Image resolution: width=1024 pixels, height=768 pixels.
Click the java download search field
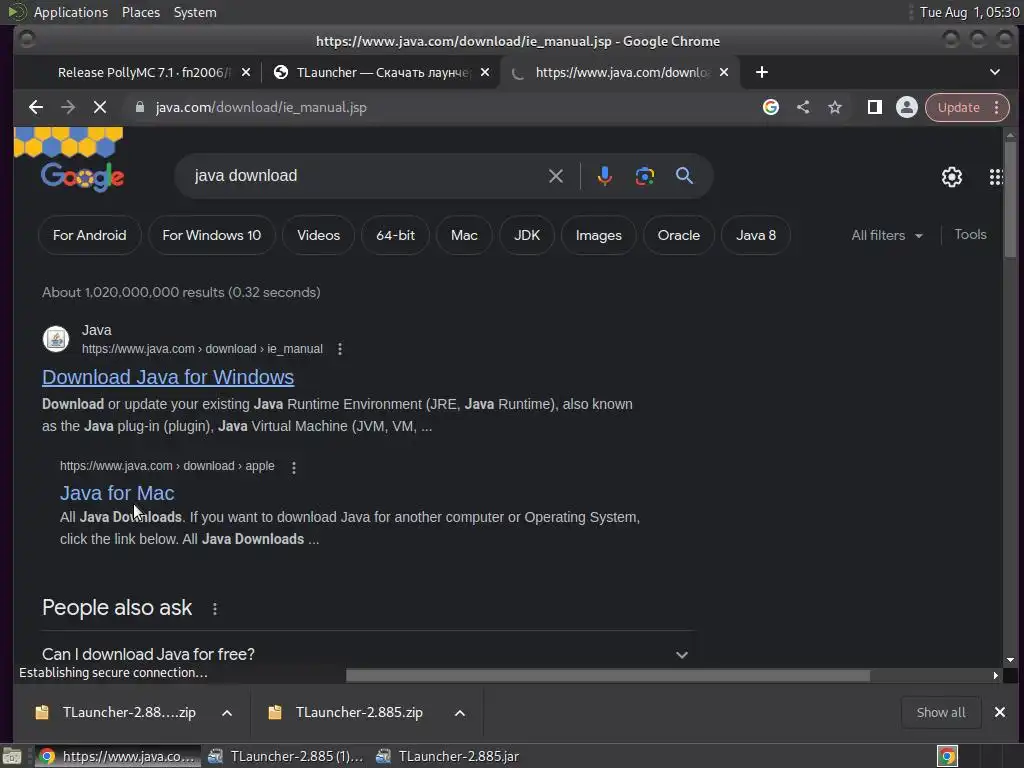(366, 176)
